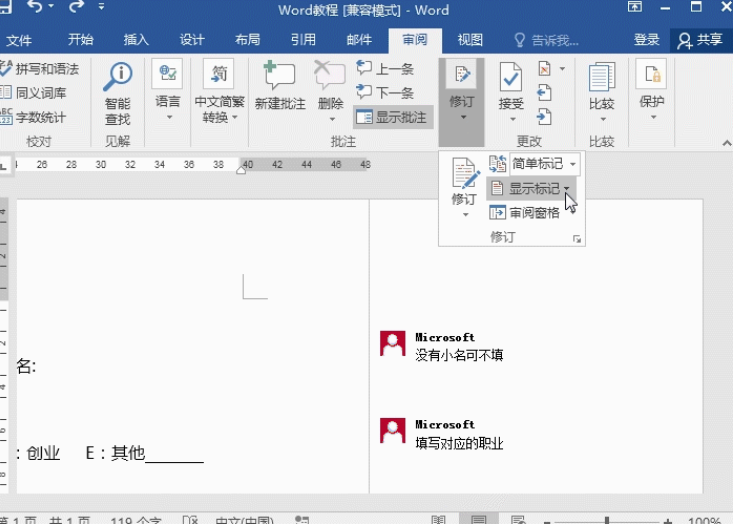Click the 告诉我 search box
The image size is (734, 527).
point(547,41)
